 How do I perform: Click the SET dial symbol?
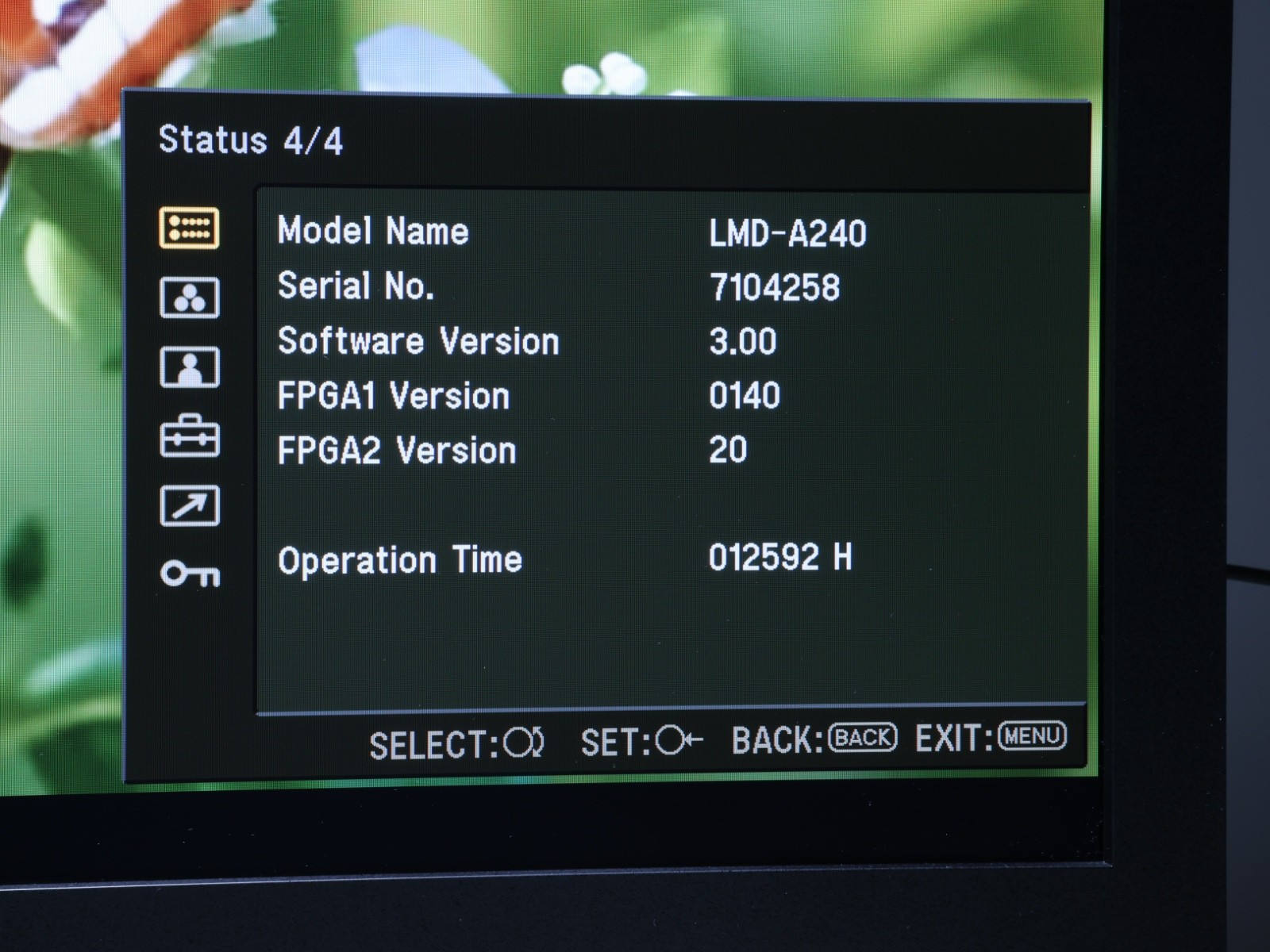pyautogui.click(x=679, y=741)
